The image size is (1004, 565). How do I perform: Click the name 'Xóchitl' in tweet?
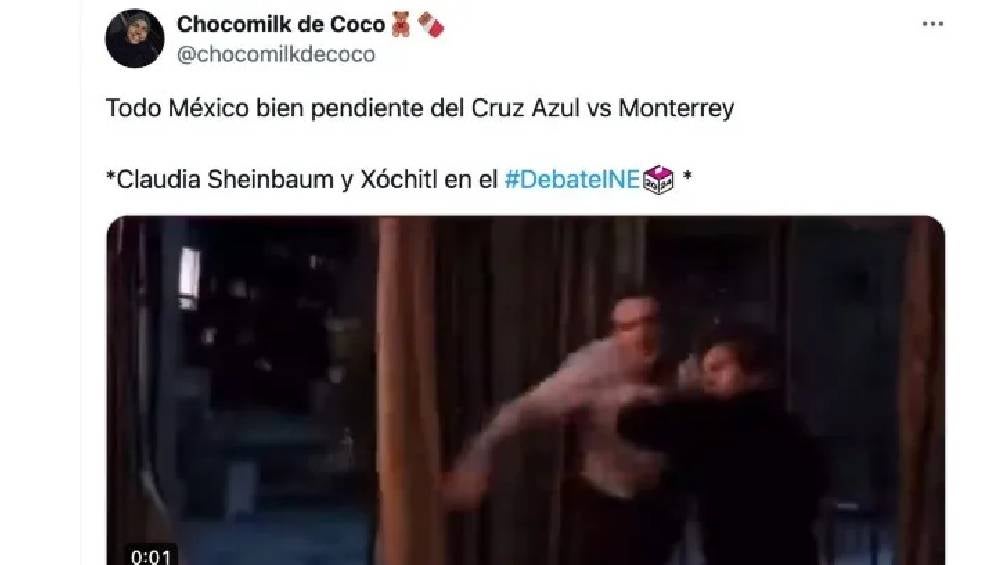coord(398,179)
